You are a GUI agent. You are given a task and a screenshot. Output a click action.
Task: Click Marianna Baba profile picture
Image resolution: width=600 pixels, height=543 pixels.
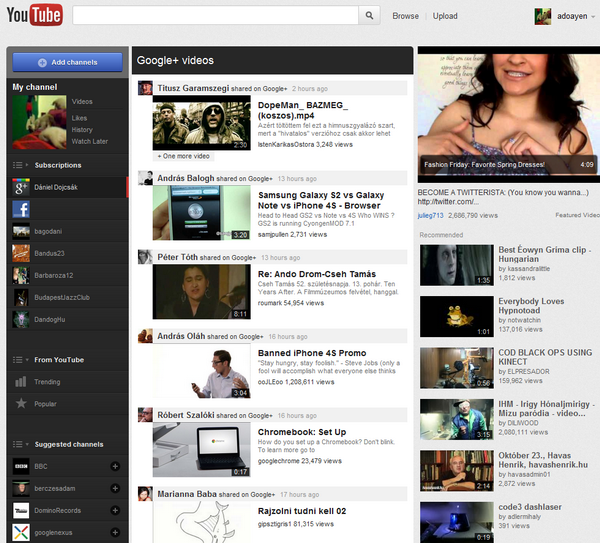coord(145,494)
